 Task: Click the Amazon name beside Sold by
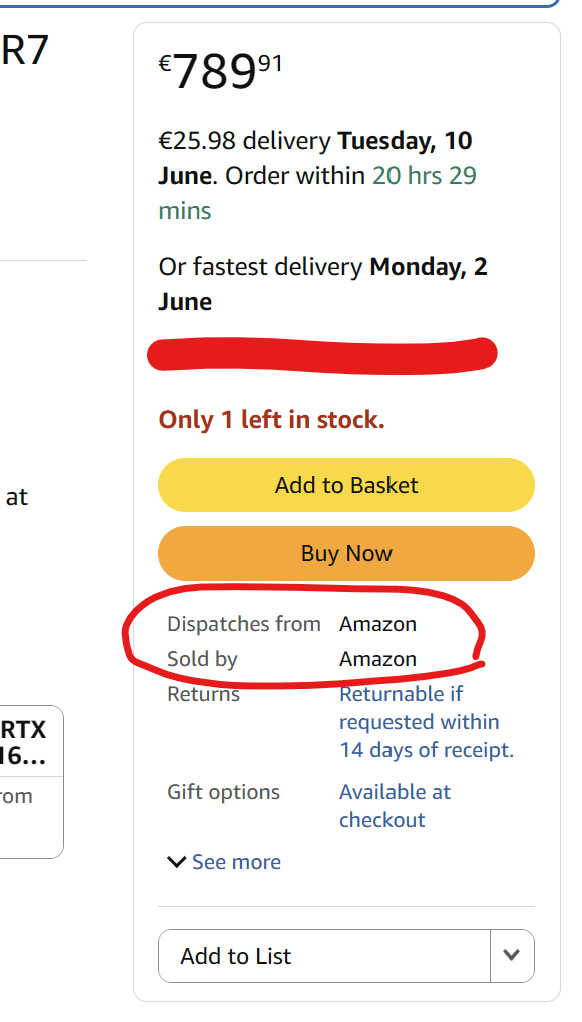(x=378, y=659)
